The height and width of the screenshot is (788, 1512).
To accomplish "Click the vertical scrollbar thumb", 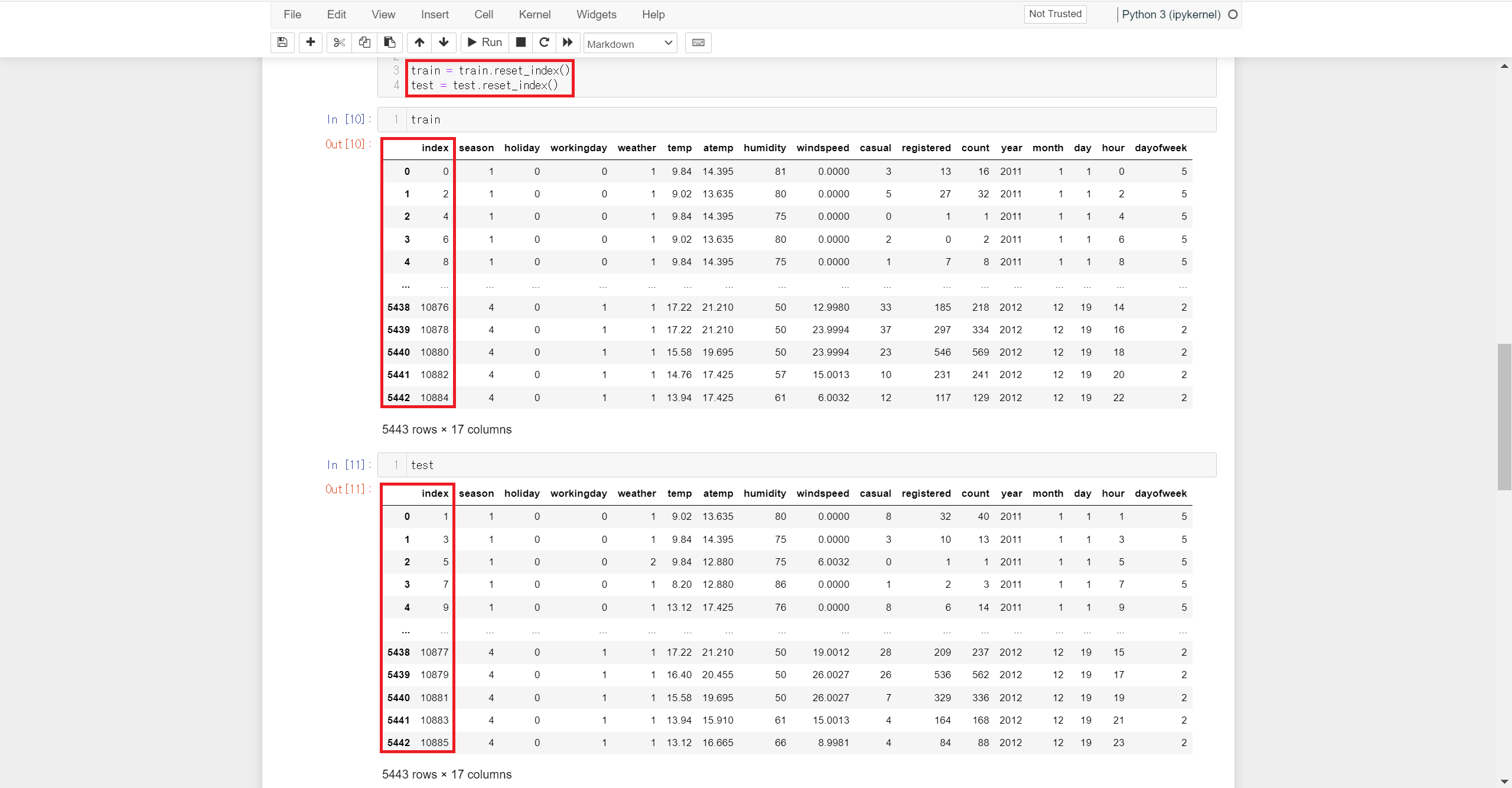I will tap(1504, 416).
